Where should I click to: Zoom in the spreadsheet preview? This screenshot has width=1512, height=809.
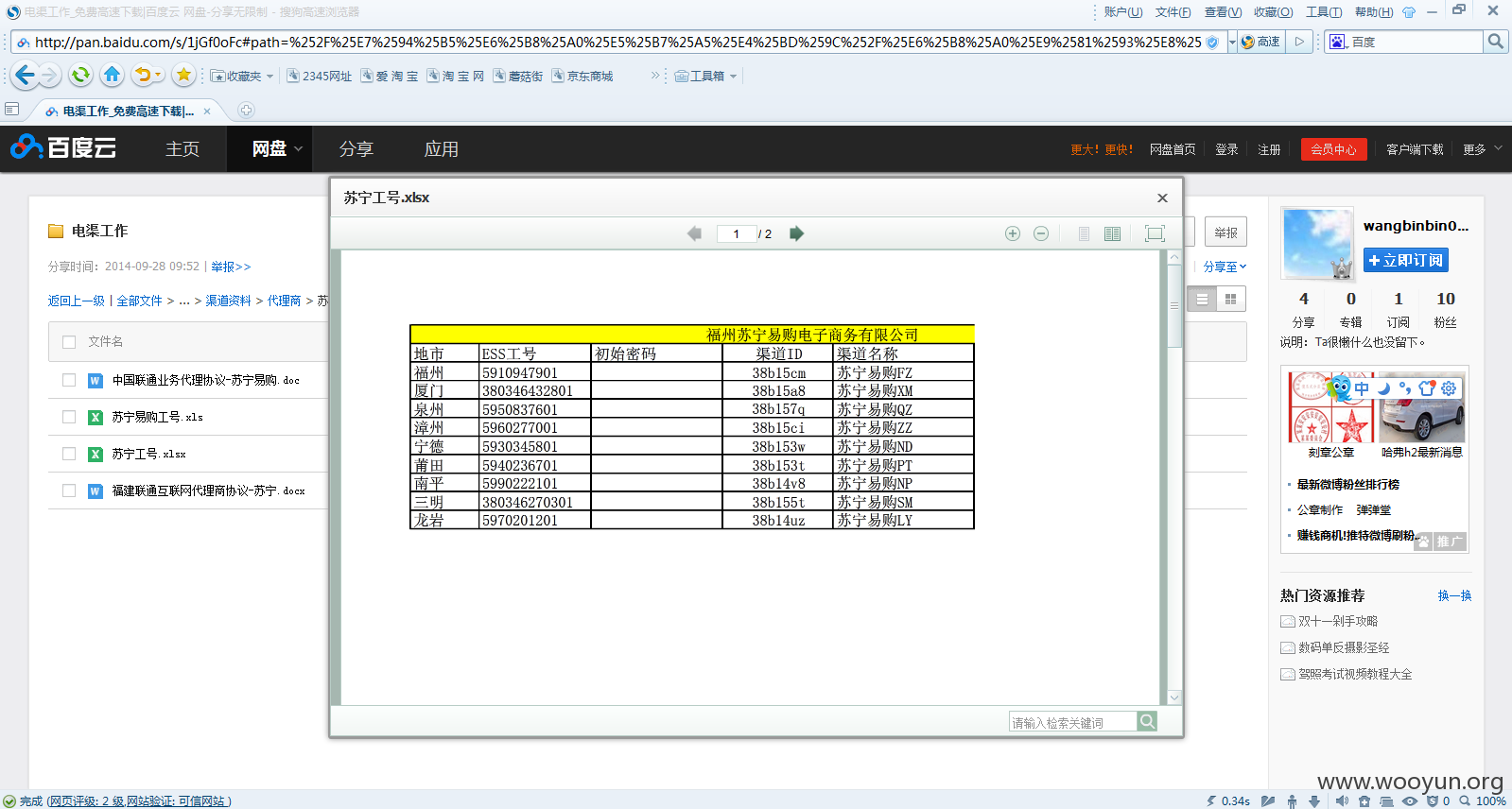[x=1013, y=233]
